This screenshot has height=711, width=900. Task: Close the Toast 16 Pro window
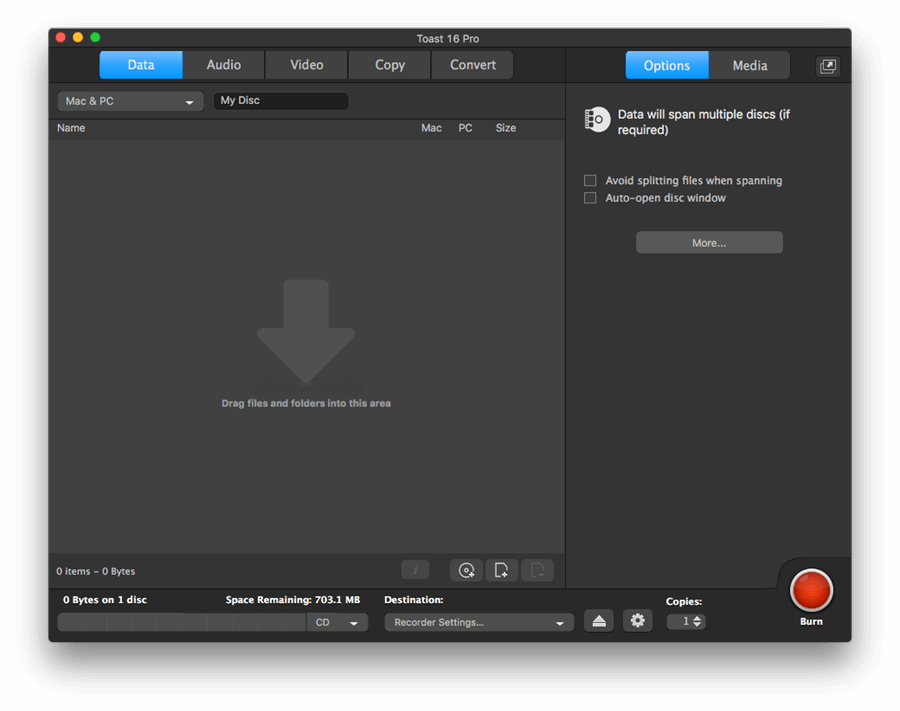pos(61,37)
